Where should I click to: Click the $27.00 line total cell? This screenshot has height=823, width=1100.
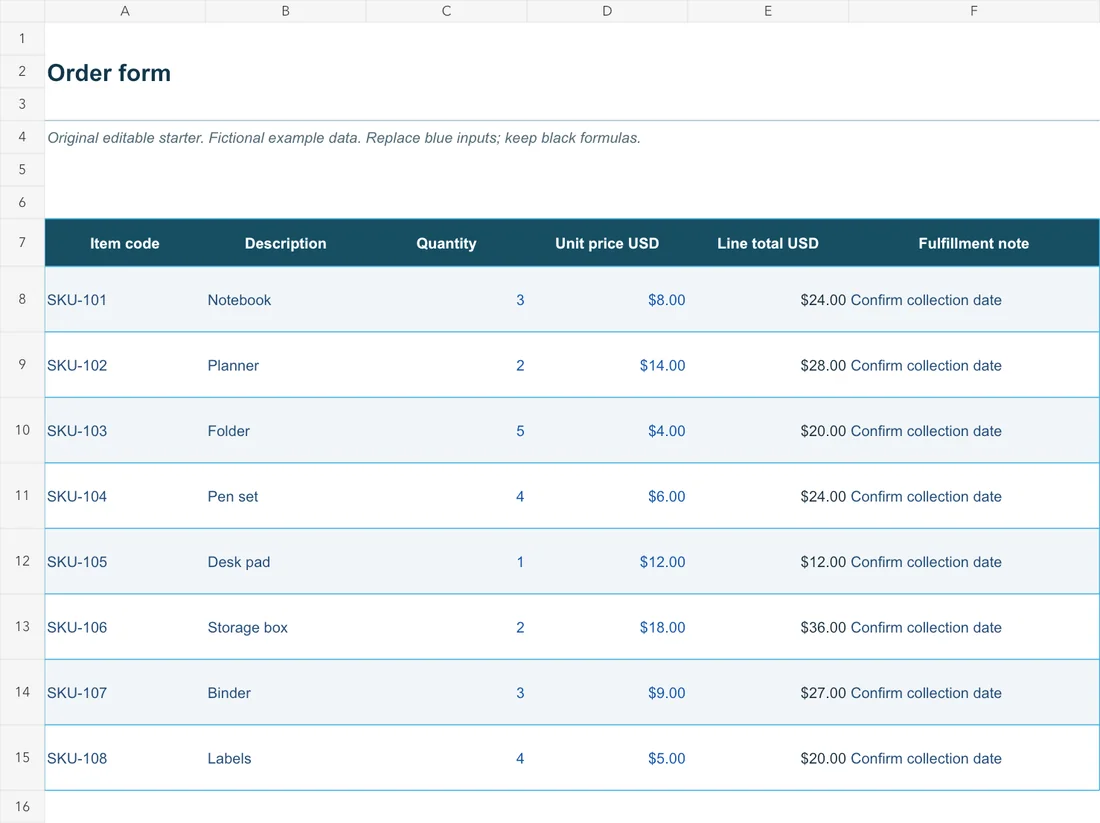(x=767, y=692)
